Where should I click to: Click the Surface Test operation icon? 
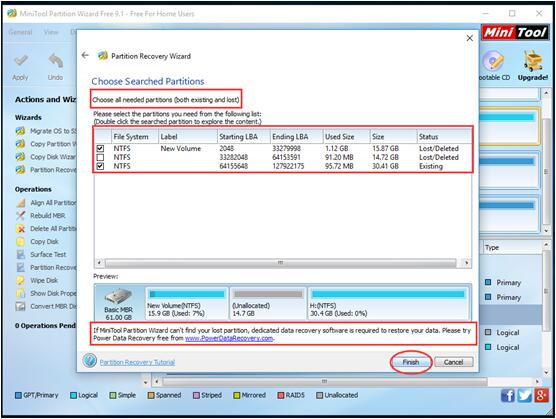coord(21,255)
